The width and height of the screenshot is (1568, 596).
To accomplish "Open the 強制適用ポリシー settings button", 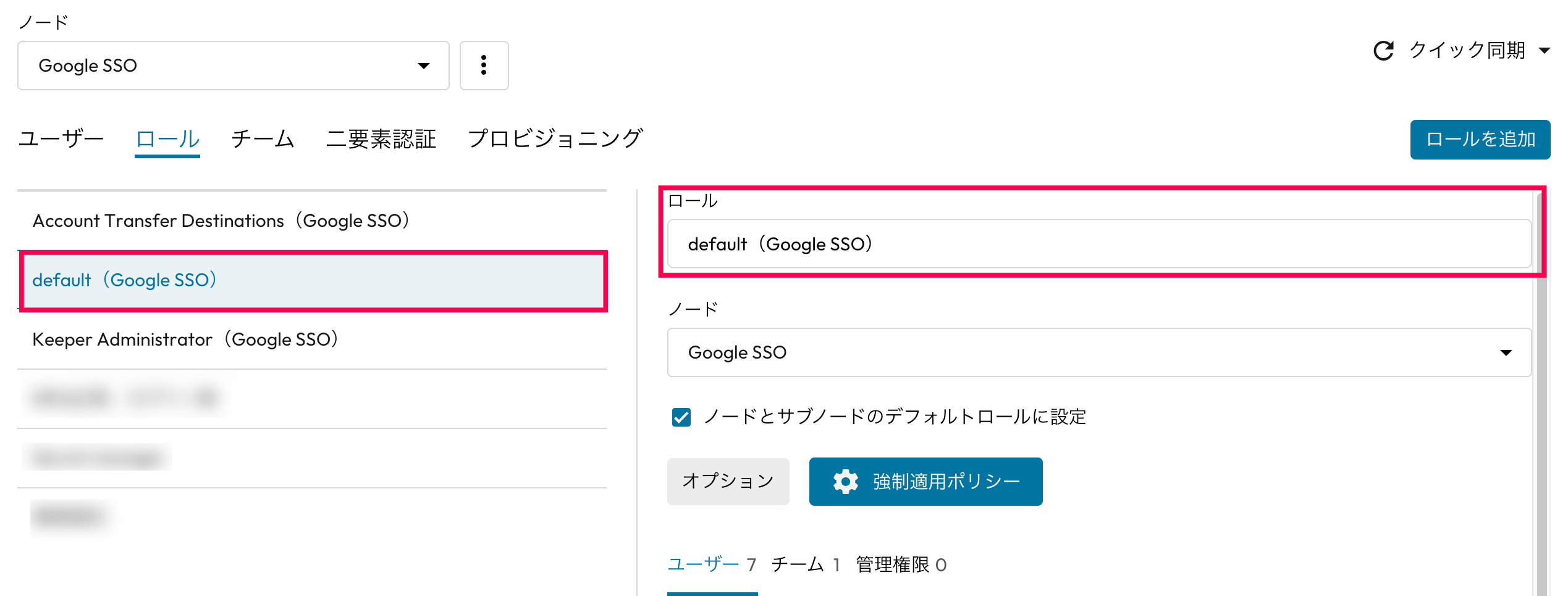I will [x=925, y=481].
